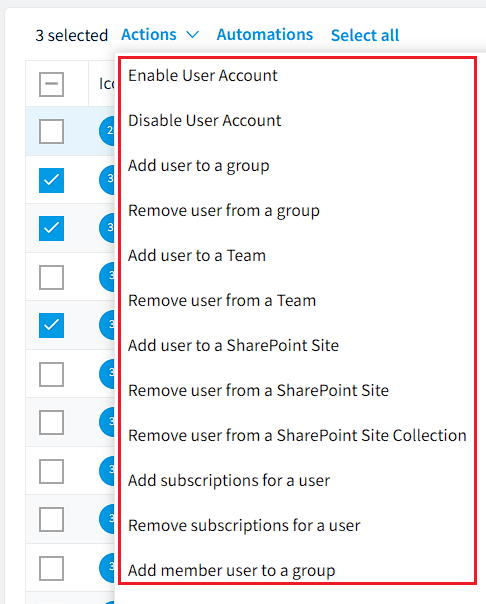The width and height of the screenshot is (486, 604).
Task: Open the Actions dropdown chevron
Action: coord(192,35)
